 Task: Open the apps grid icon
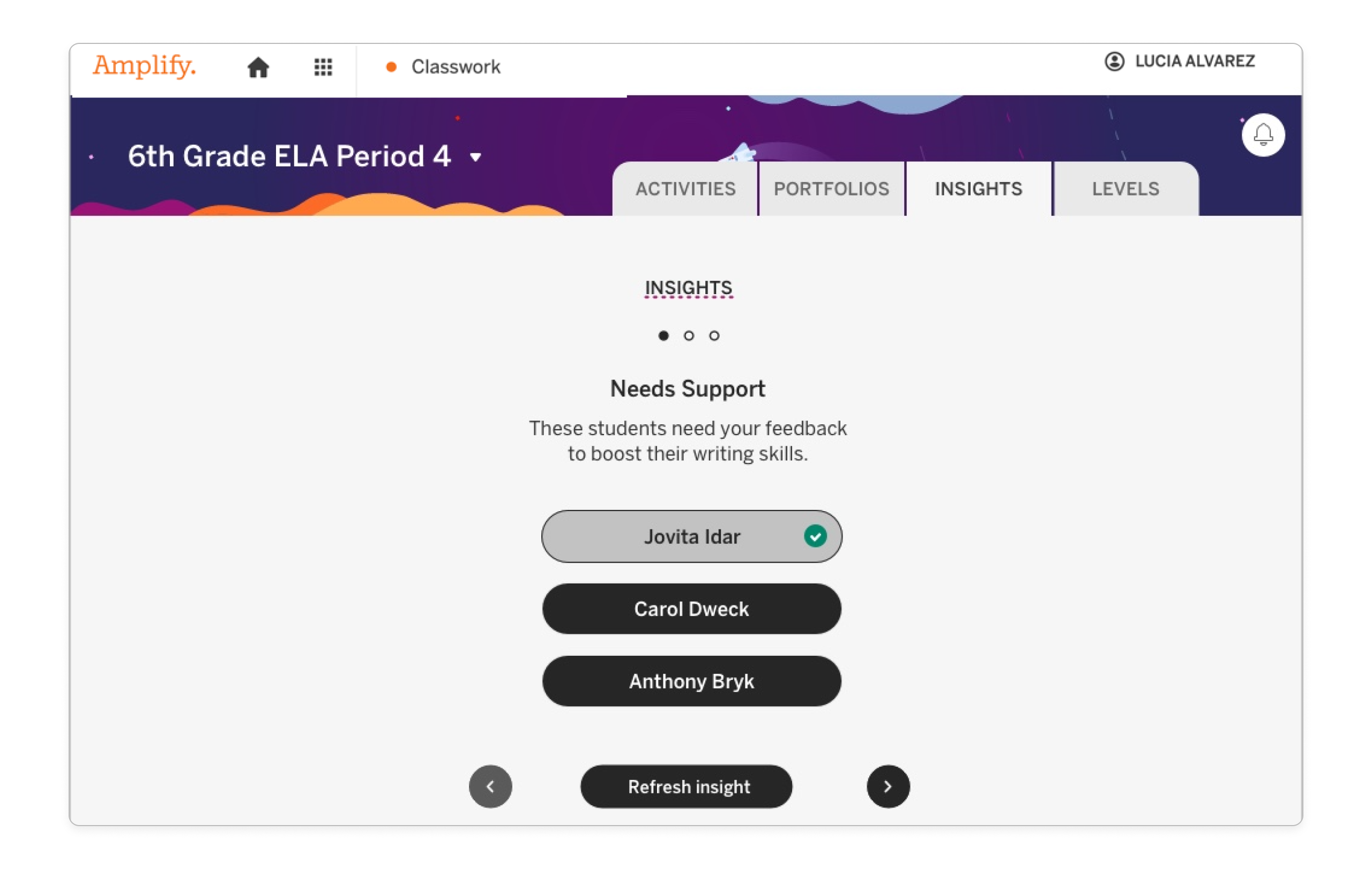click(x=323, y=68)
